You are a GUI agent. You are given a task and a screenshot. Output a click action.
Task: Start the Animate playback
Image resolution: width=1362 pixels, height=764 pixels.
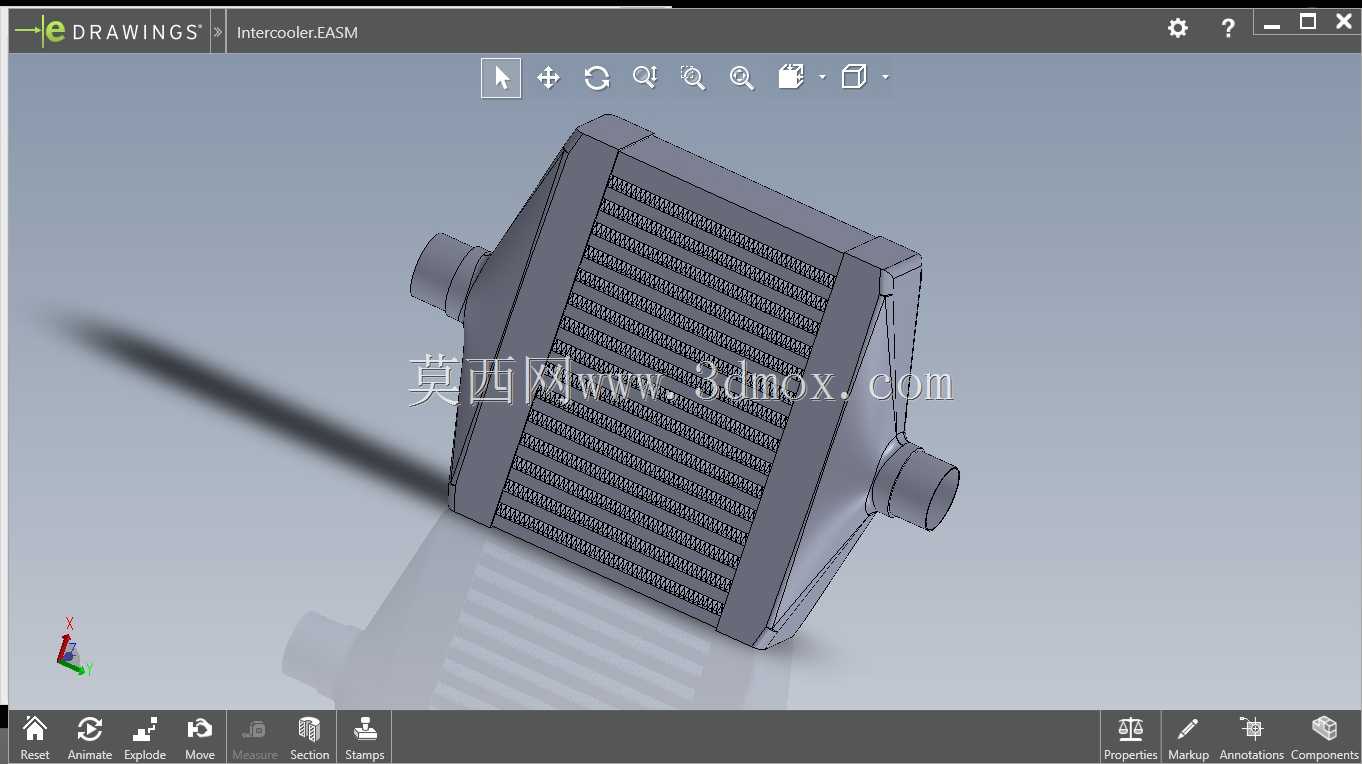[x=90, y=737]
